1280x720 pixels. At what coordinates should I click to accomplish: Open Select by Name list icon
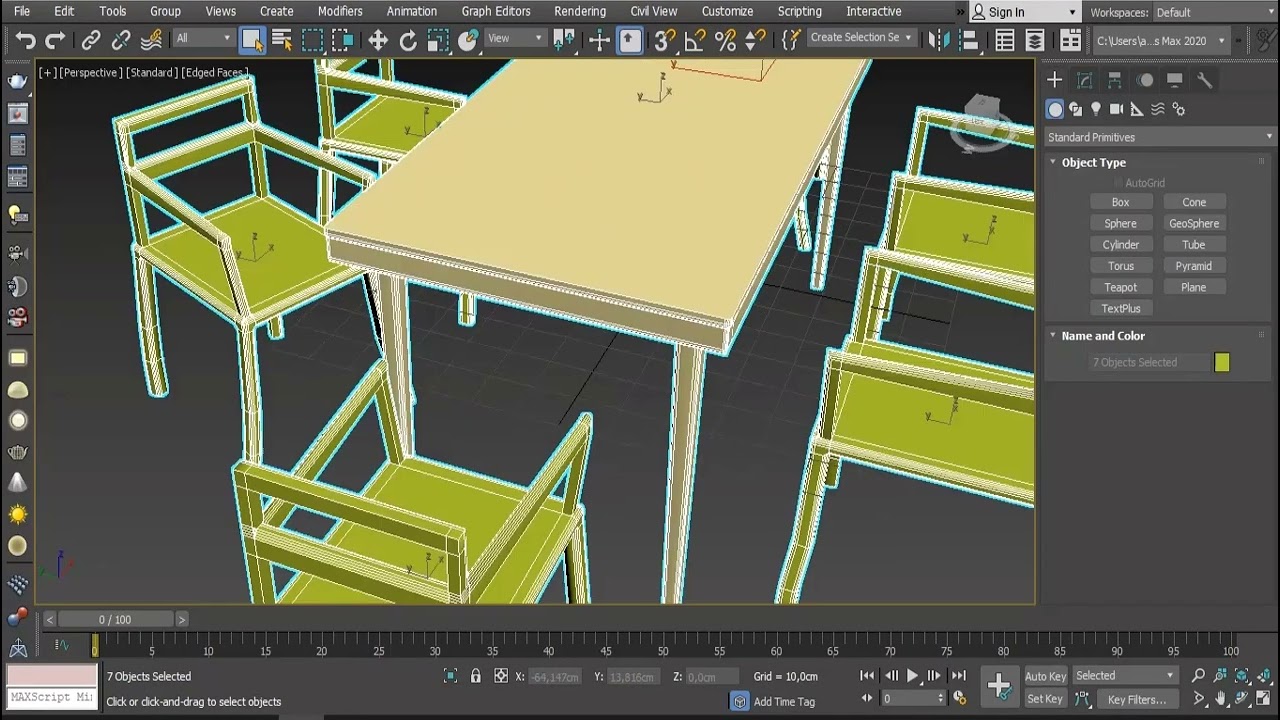point(282,40)
